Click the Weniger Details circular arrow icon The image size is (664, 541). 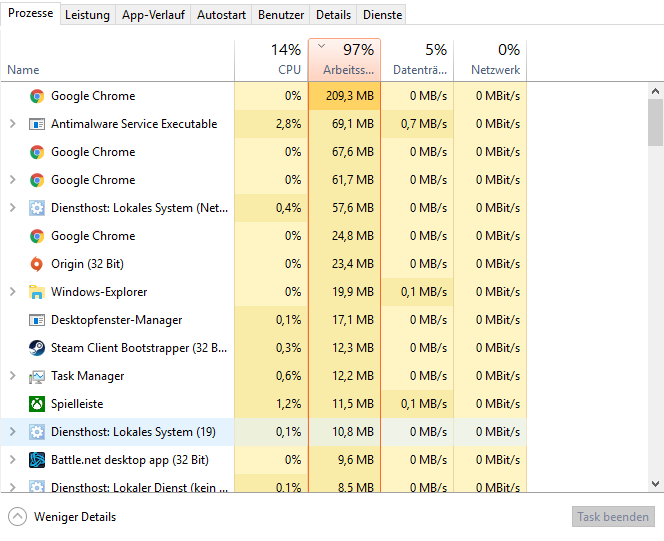click(17, 517)
